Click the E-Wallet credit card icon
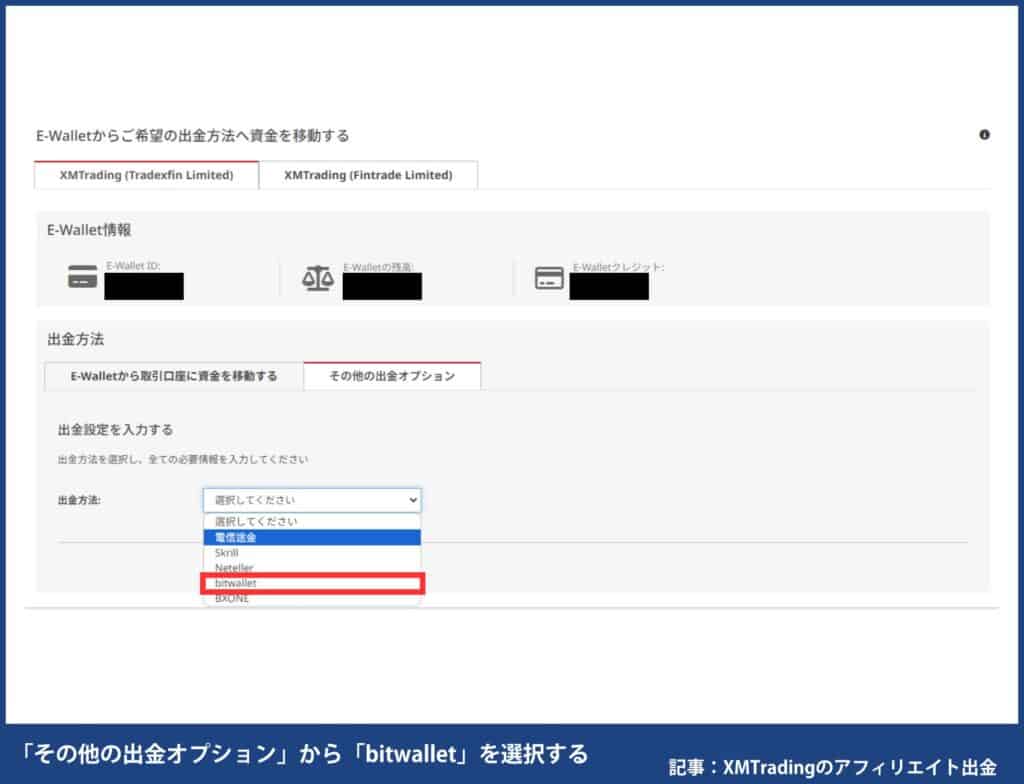 (549, 278)
